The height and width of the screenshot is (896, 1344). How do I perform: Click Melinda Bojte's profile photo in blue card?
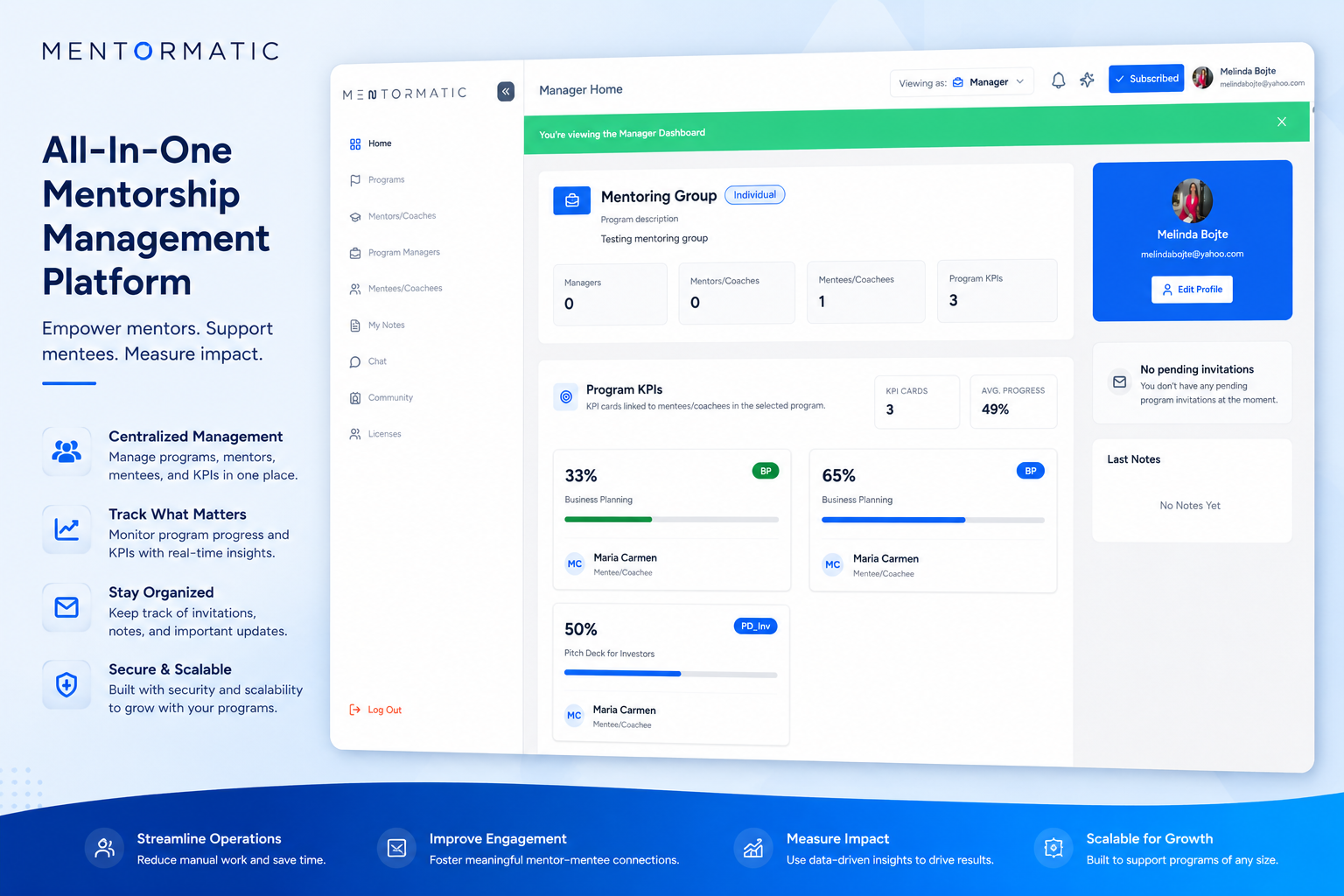[1193, 201]
